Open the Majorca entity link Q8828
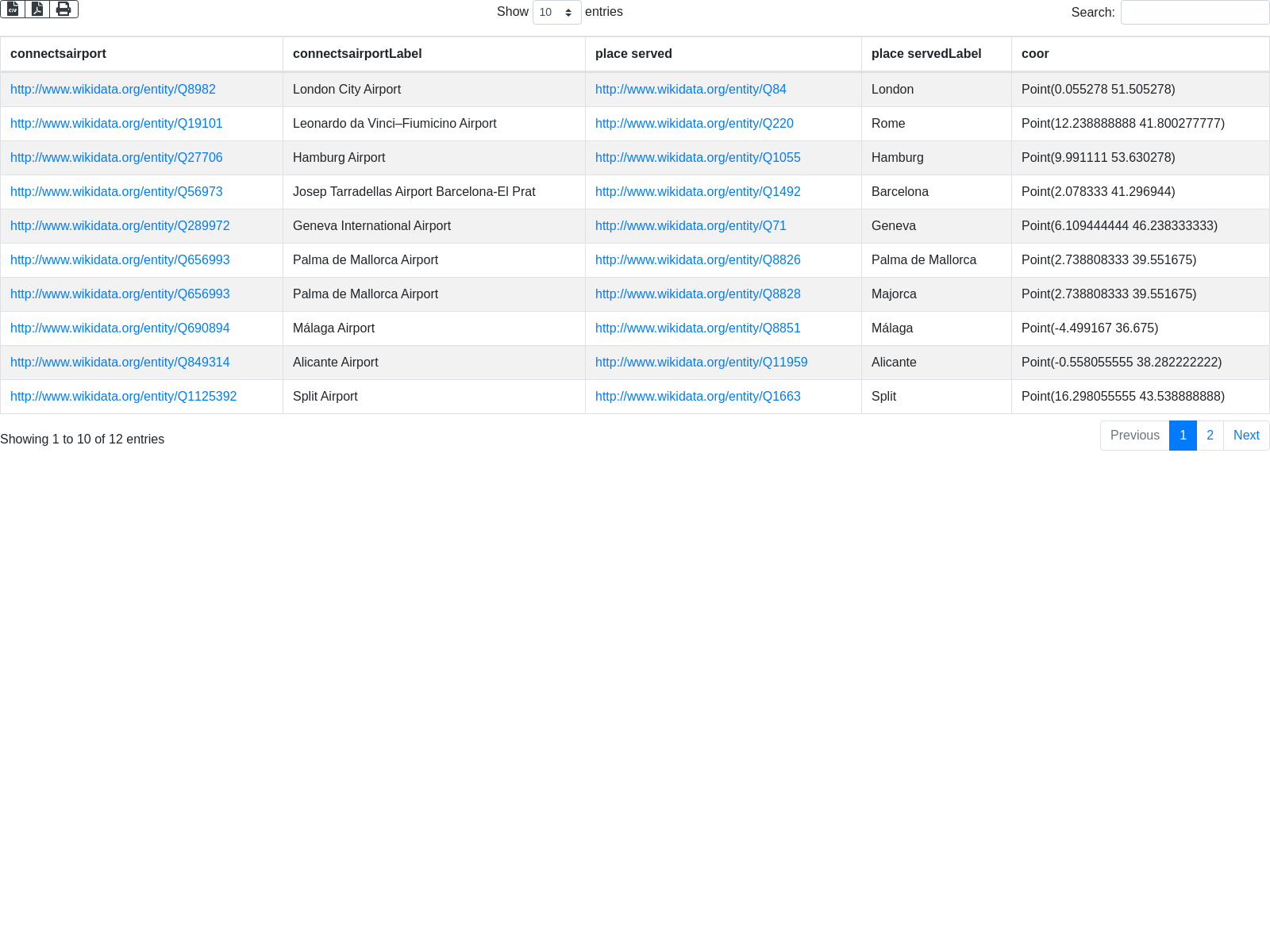The height and width of the screenshot is (952, 1270). [698, 294]
